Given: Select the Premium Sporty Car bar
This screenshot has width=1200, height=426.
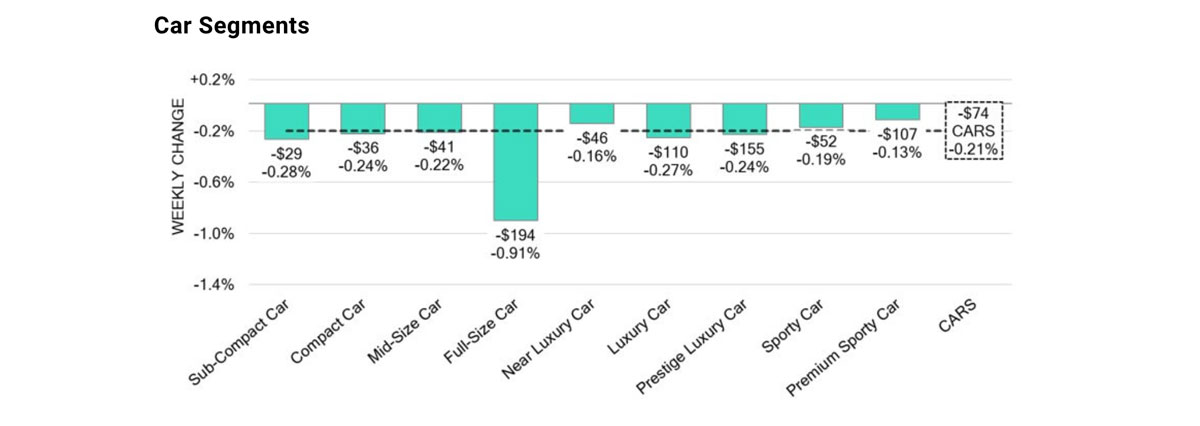Looking at the screenshot, I should [x=897, y=111].
